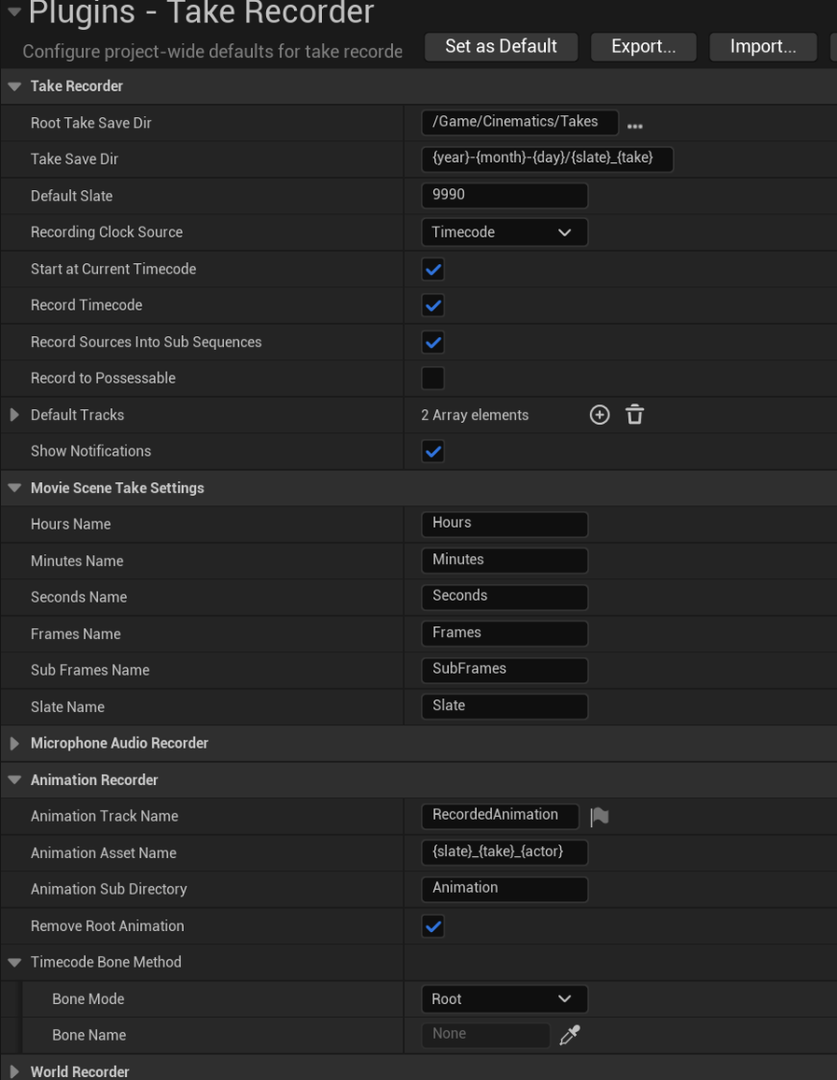Enable Record to Possessable

[x=432, y=378]
